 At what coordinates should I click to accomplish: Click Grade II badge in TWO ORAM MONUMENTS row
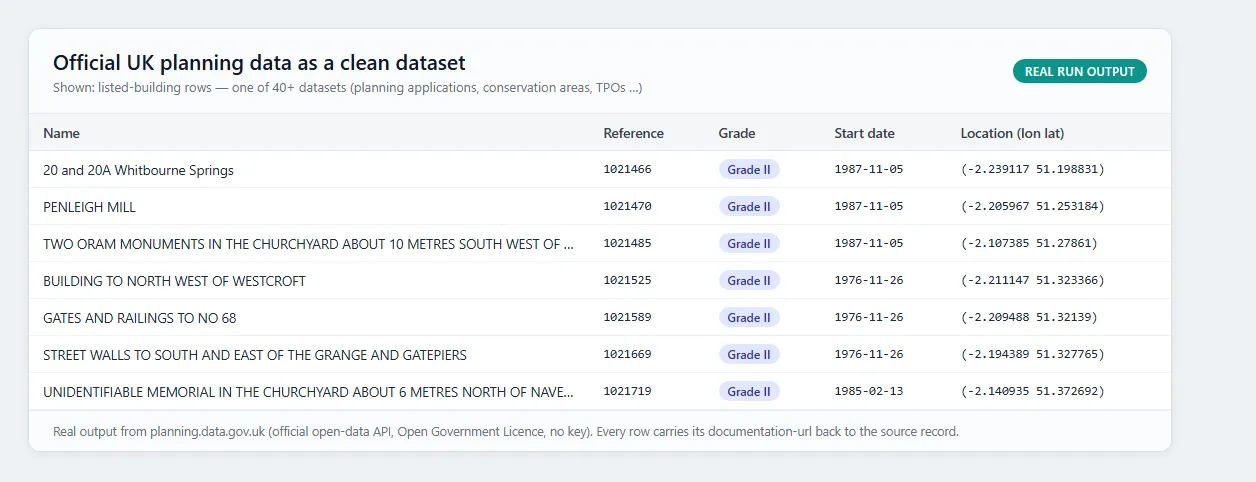[x=749, y=244]
